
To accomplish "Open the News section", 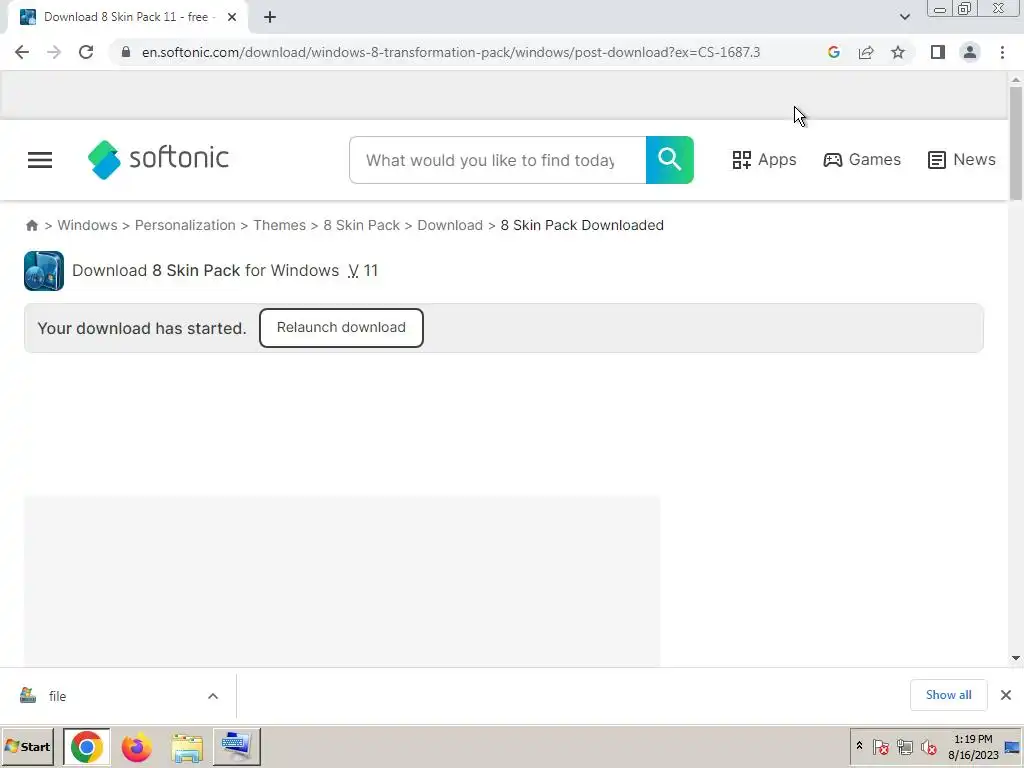I will [x=961, y=160].
